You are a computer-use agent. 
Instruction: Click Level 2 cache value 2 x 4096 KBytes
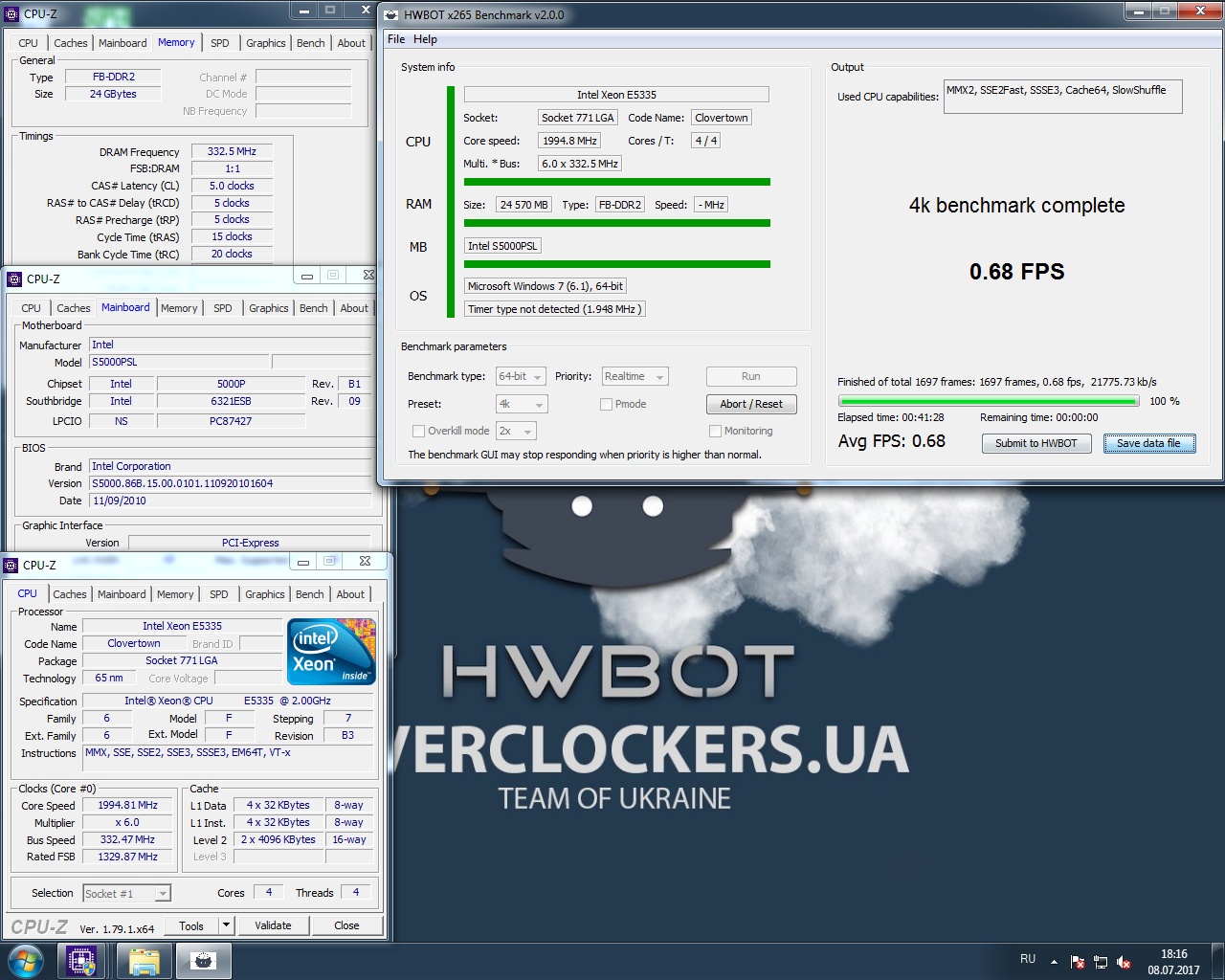278,839
